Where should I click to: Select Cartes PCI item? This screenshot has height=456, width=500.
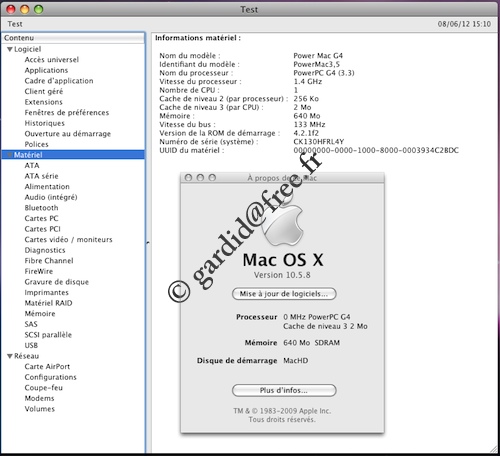click(x=43, y=229)
